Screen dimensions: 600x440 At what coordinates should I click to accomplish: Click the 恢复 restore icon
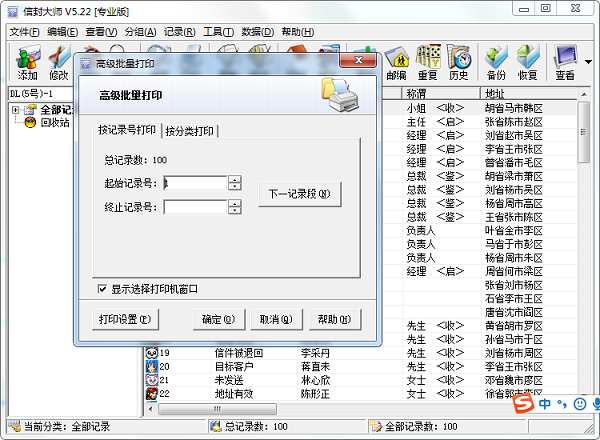tap(528, 63)
